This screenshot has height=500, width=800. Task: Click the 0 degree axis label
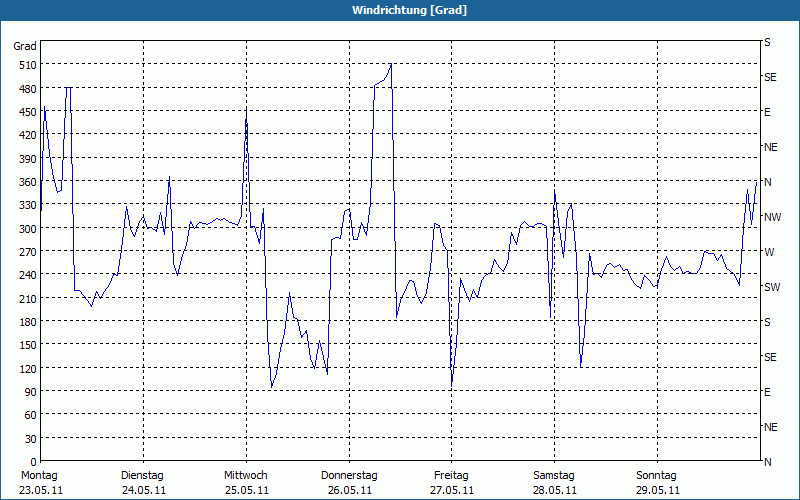(x=34, y=462)
